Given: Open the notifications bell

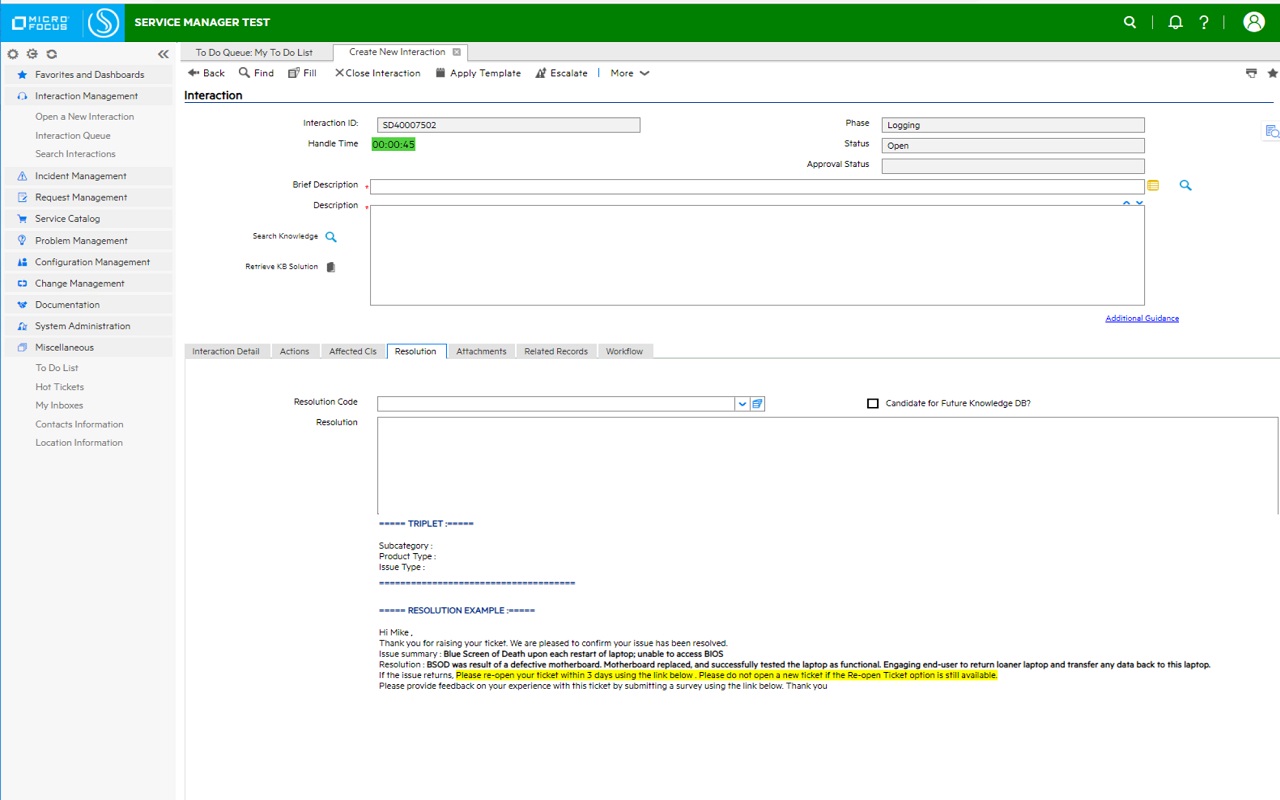Looking at the screenshot, I should 1175,22.
